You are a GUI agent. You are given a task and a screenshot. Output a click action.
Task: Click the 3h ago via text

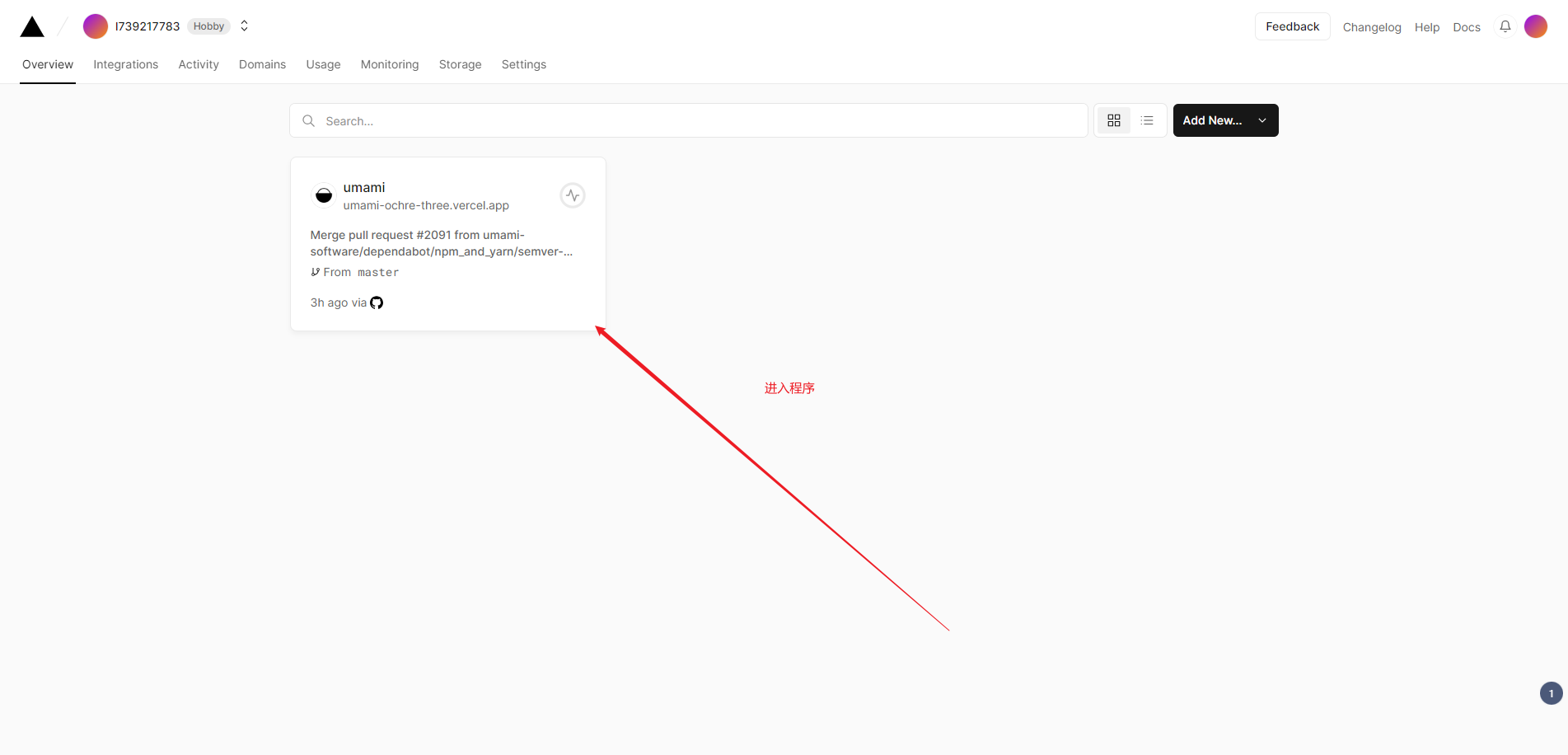pyautogui.click(x=338, y=302)
